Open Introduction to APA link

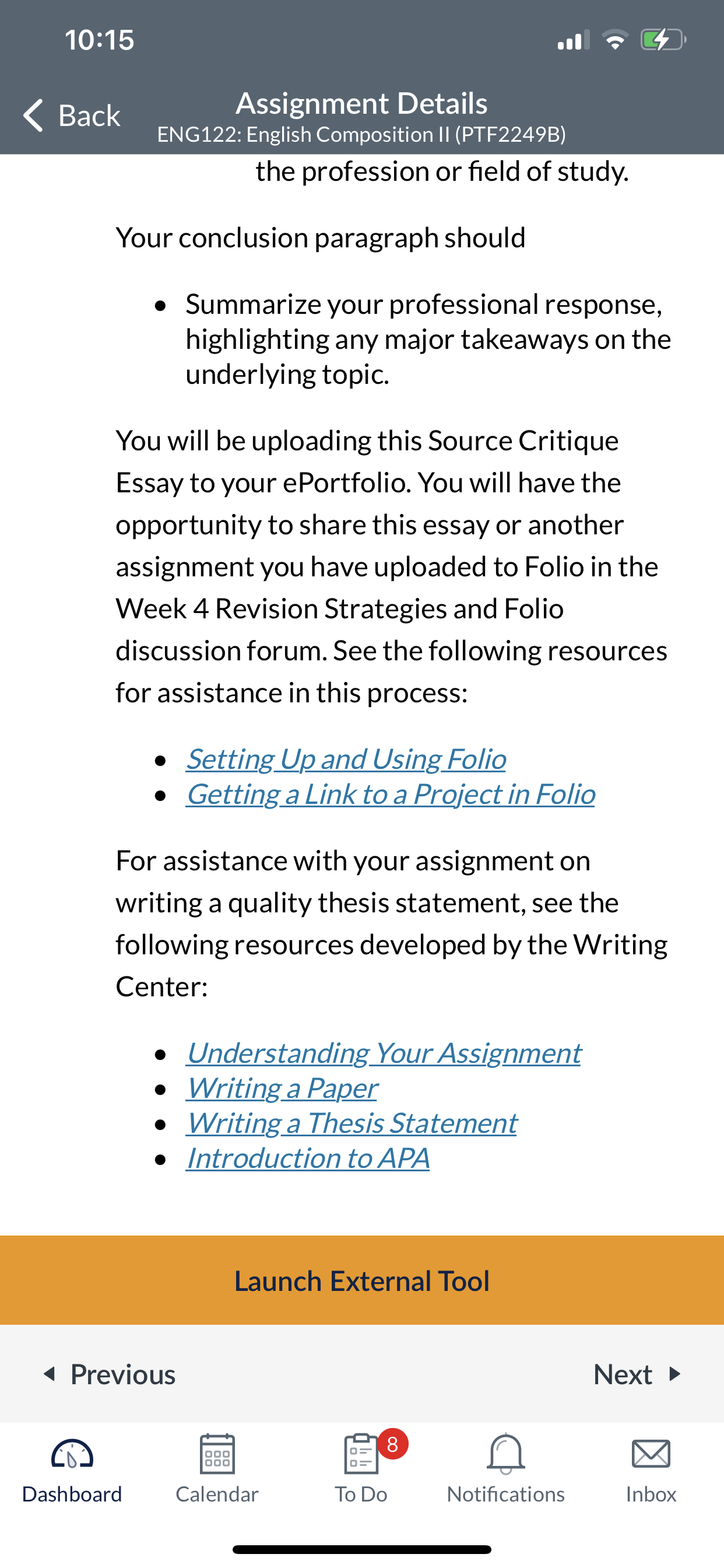click(x=308, y=1158)
